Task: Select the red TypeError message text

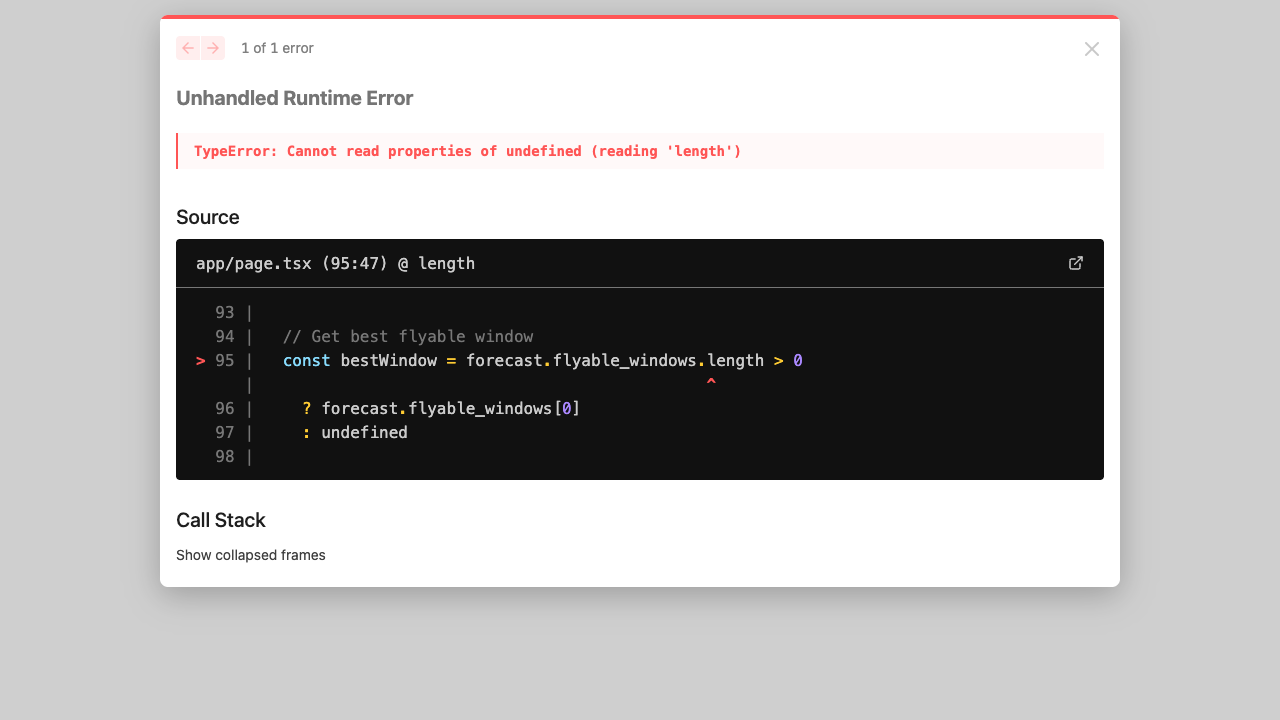Action: pyautogui.click(x=467, y=151)
